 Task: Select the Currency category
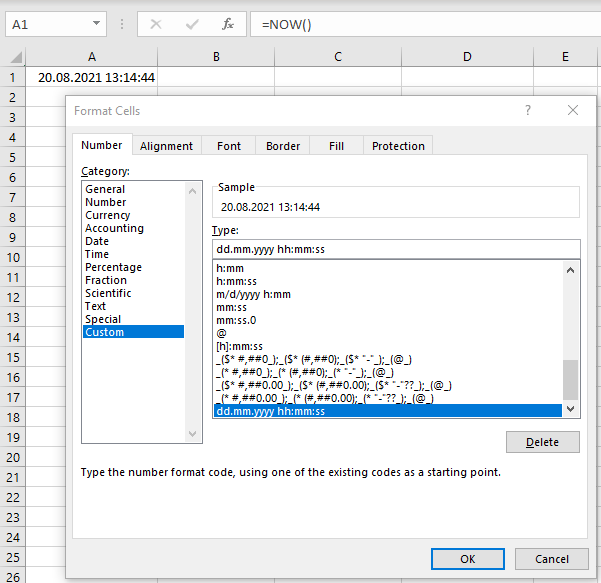pos(108,215)
